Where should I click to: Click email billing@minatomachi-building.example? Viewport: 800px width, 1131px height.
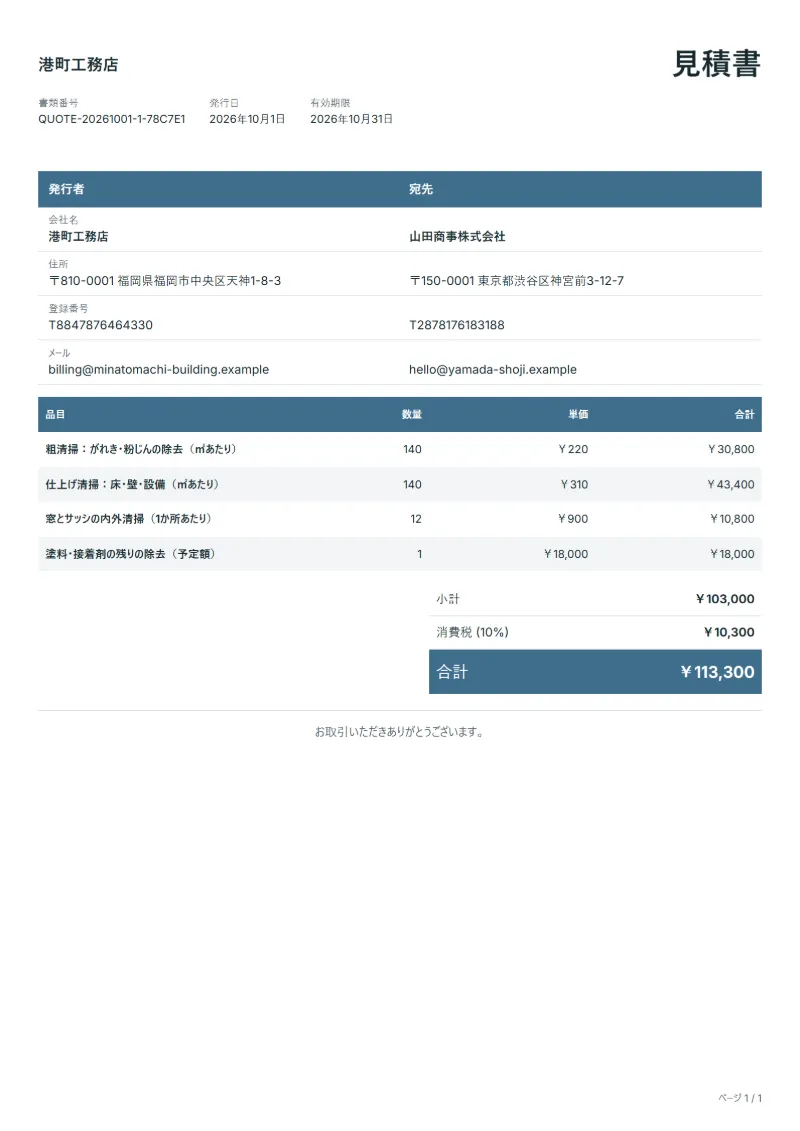[x=159, y=369]
